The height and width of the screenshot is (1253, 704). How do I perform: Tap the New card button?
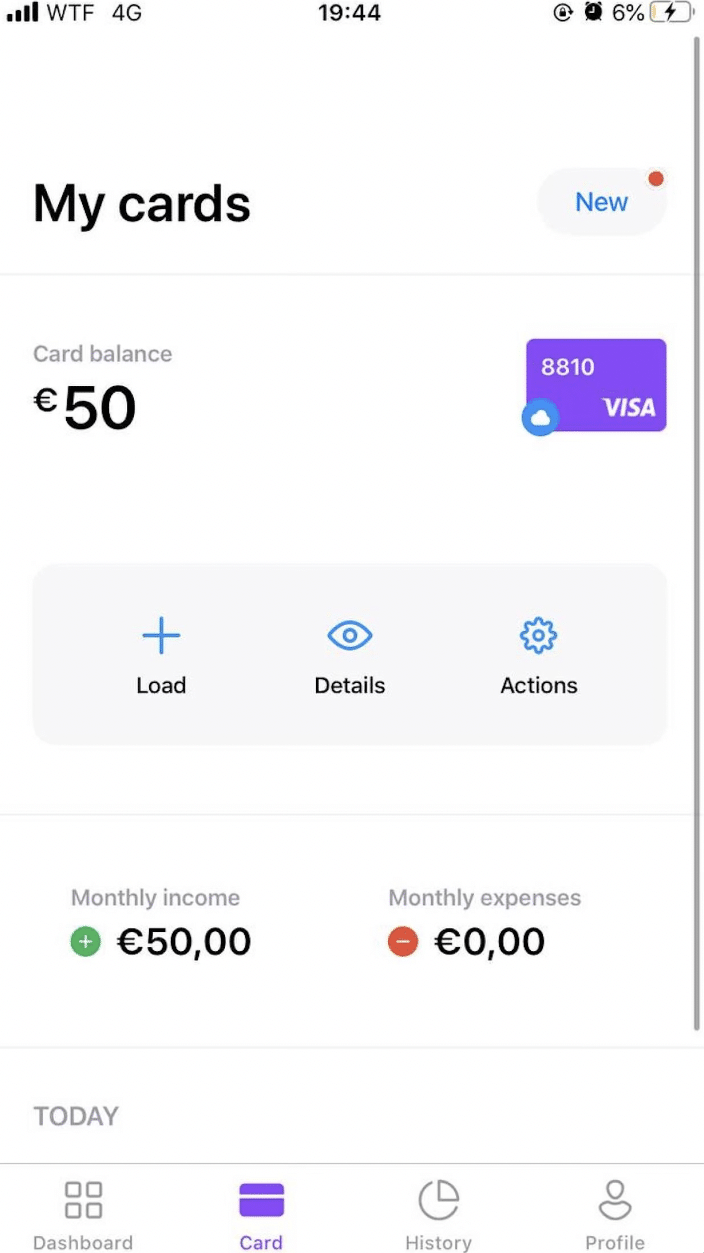click(602, 202)
